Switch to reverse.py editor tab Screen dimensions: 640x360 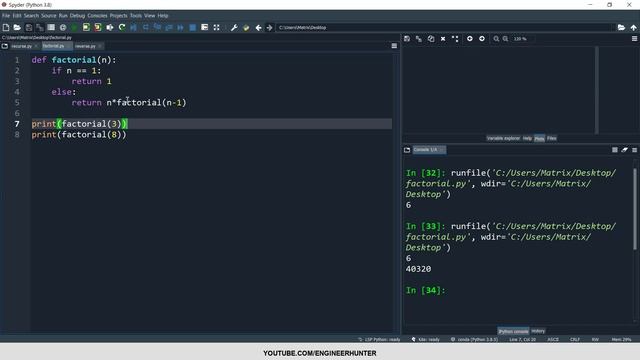pos(85,46)
